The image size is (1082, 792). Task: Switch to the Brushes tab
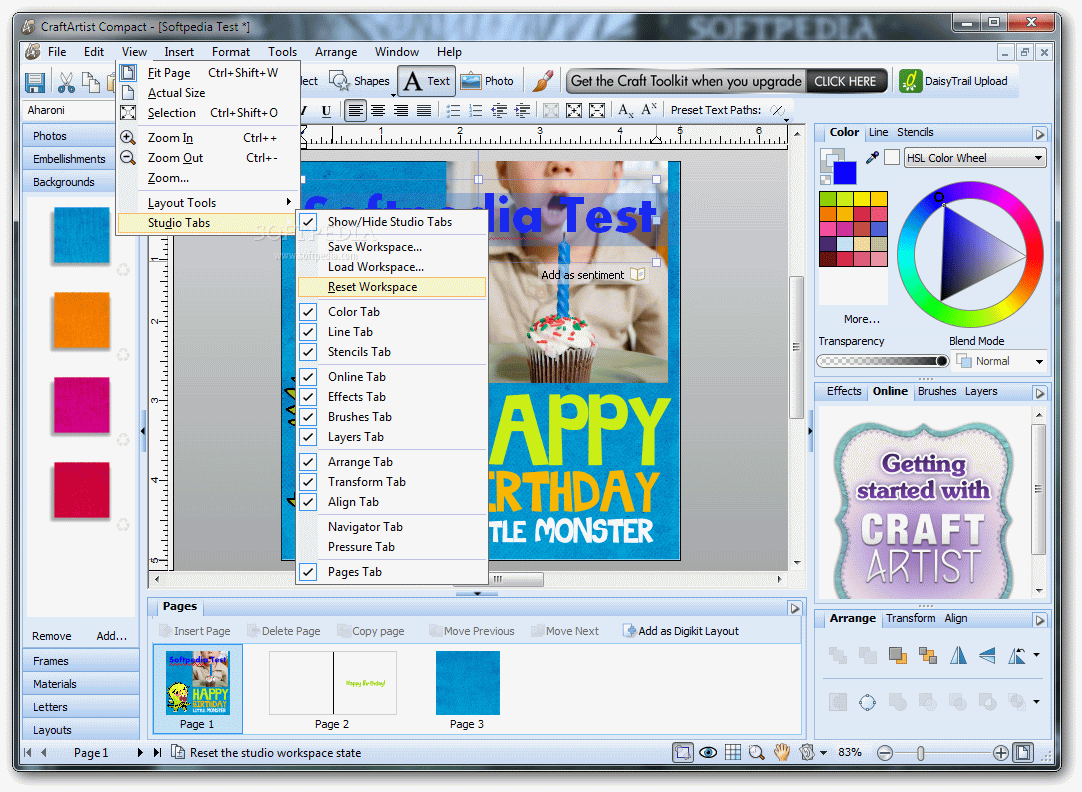(936, 391)
